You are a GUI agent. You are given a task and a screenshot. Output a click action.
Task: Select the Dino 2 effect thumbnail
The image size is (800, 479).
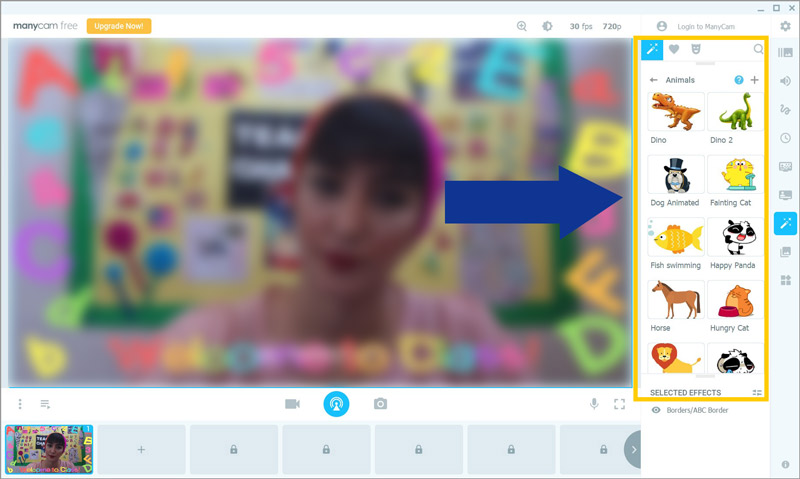pos(735,112)
